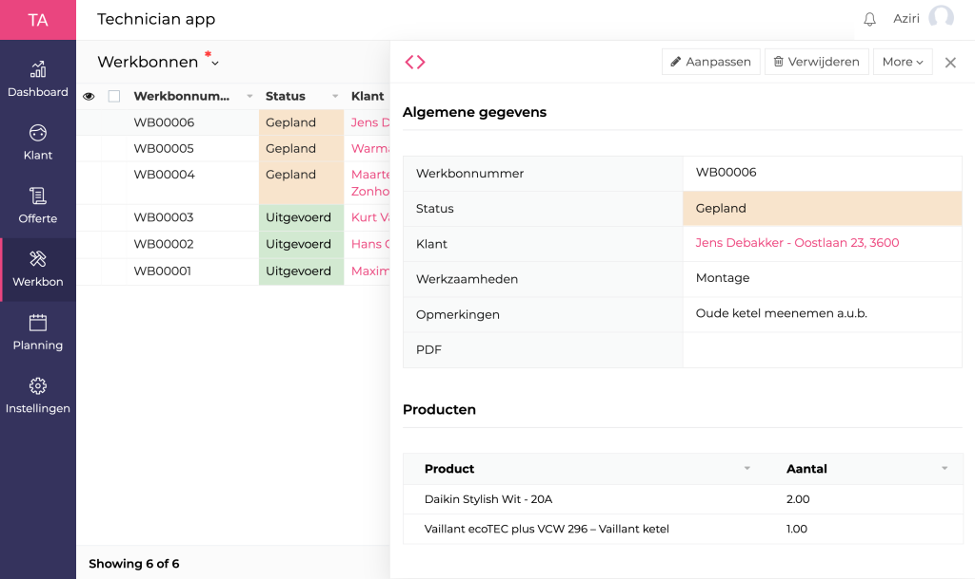The height and width of the screenshot is (579, 977).
Task: Open the More dropdown menu
Action: pyautogui.click(x=902, y=61)
